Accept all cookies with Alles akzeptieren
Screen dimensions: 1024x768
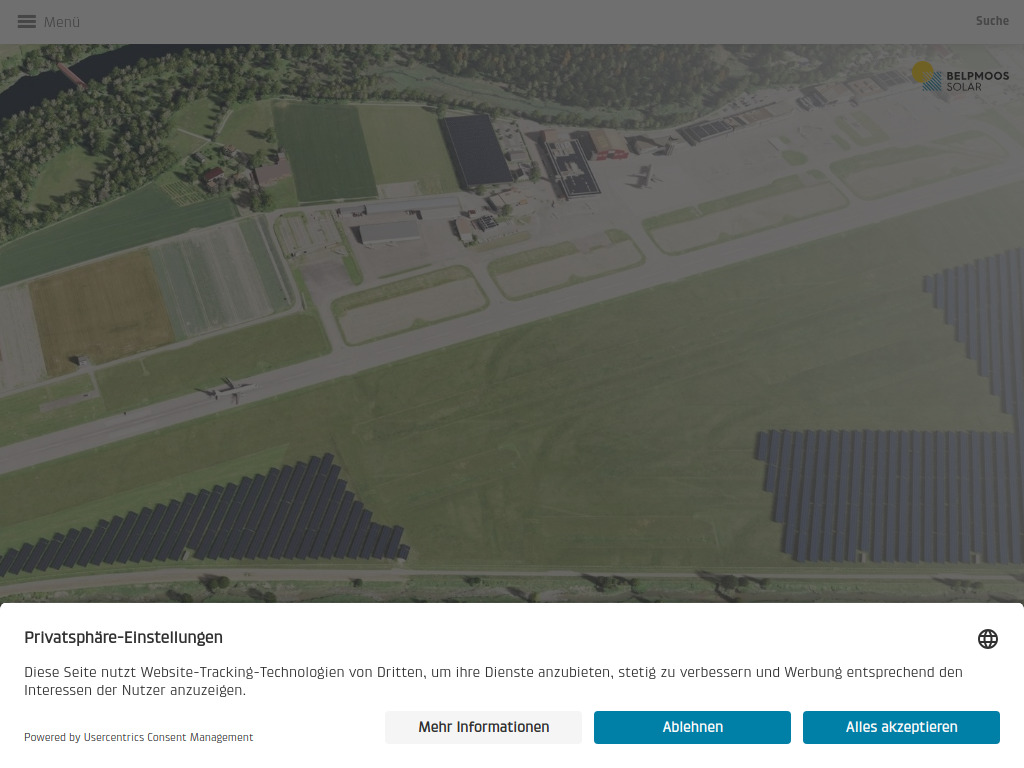click(x=901, y=727)
